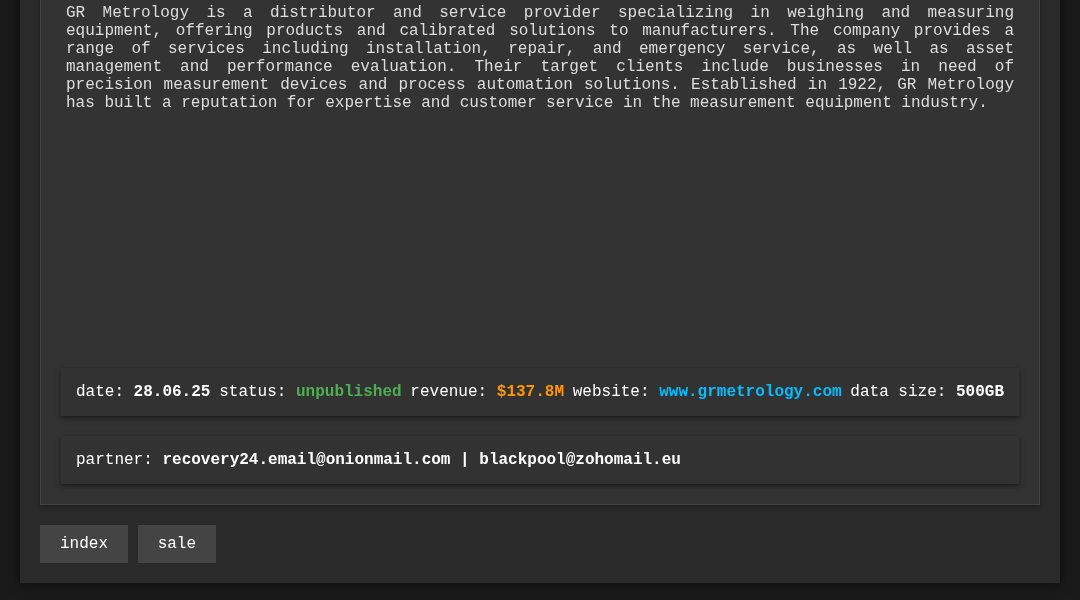Select the recovery24.email@onionmail.com partner address
Screen dimensions: 1080x600
click(307, 459)
